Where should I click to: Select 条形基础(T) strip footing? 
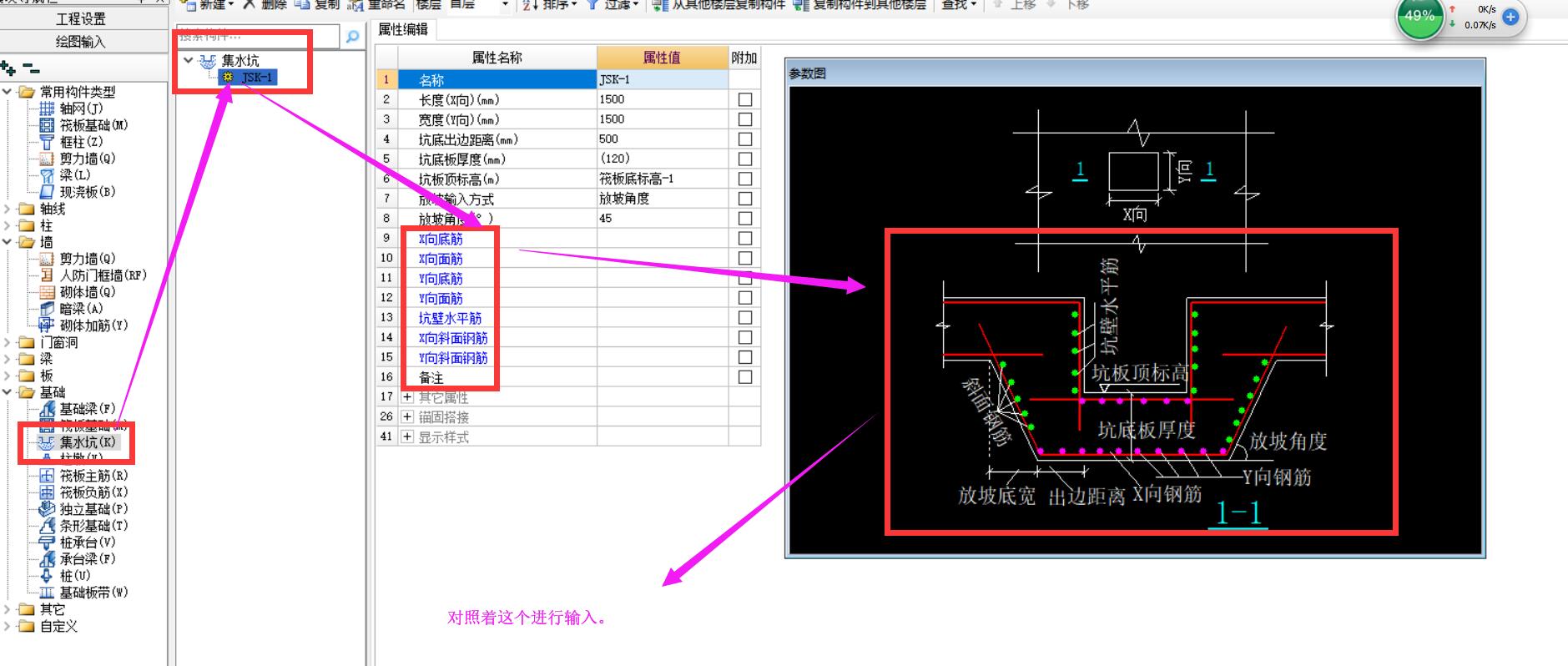coord(93,526)
